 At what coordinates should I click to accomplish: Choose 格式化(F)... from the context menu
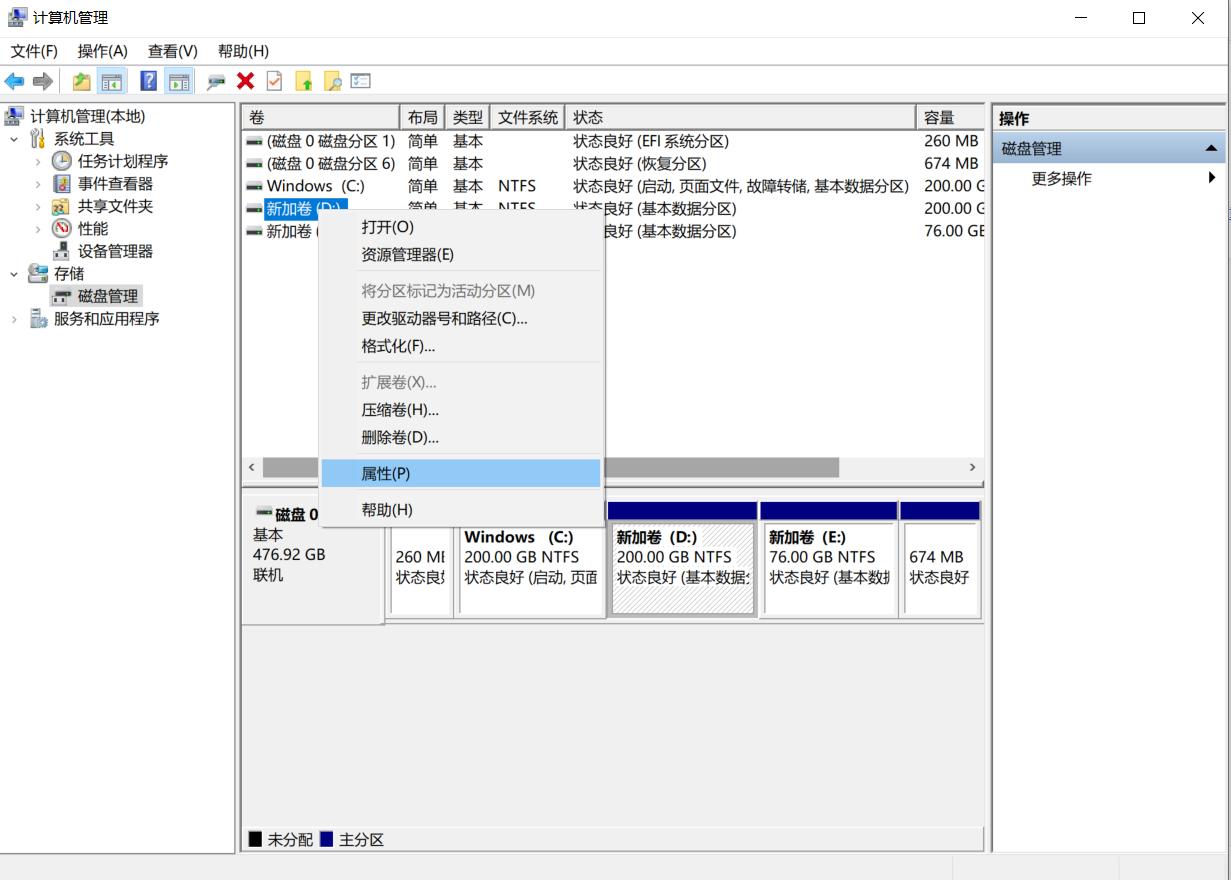tap(398, 346)
